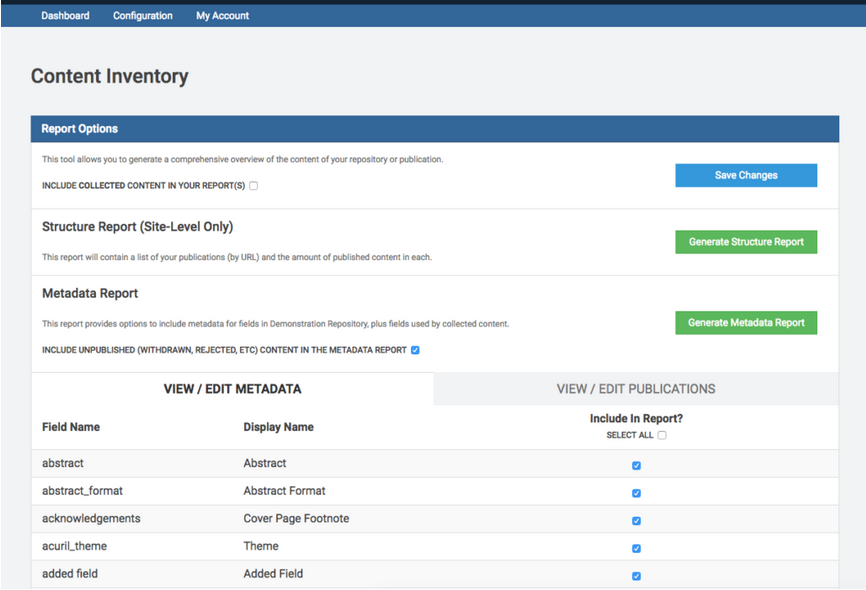Screen dimensions: 866x590
Task: Go to My Account
Action: pos(222,15)
